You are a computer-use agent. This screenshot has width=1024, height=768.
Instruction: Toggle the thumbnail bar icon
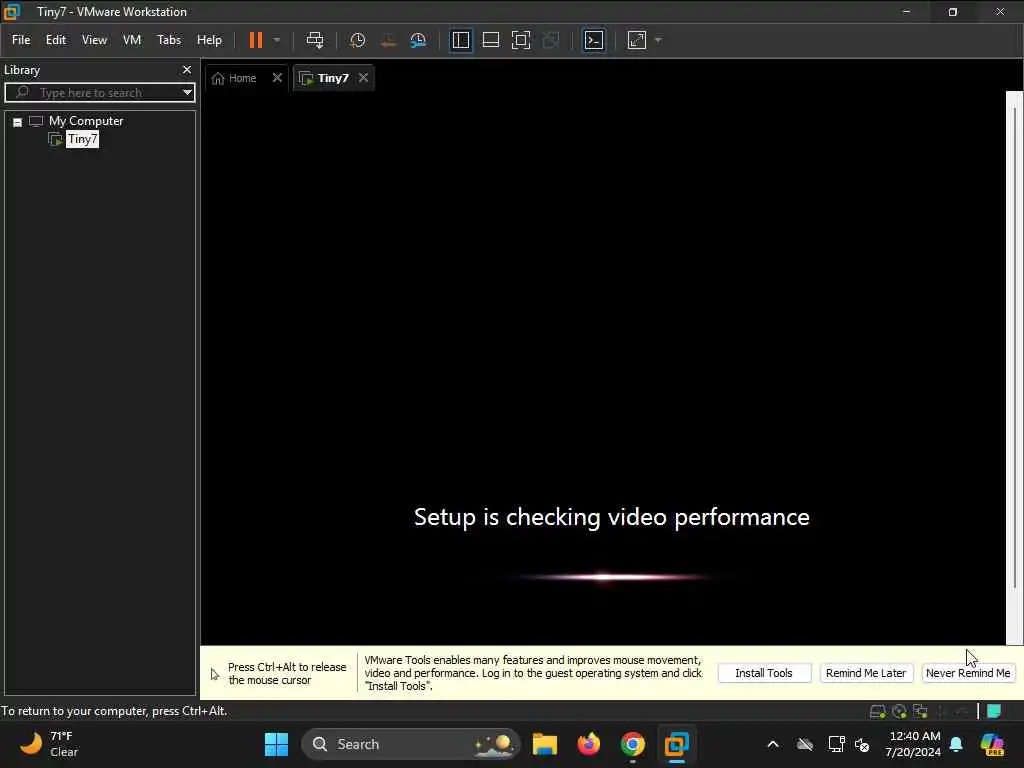click(x=490, y=40)
